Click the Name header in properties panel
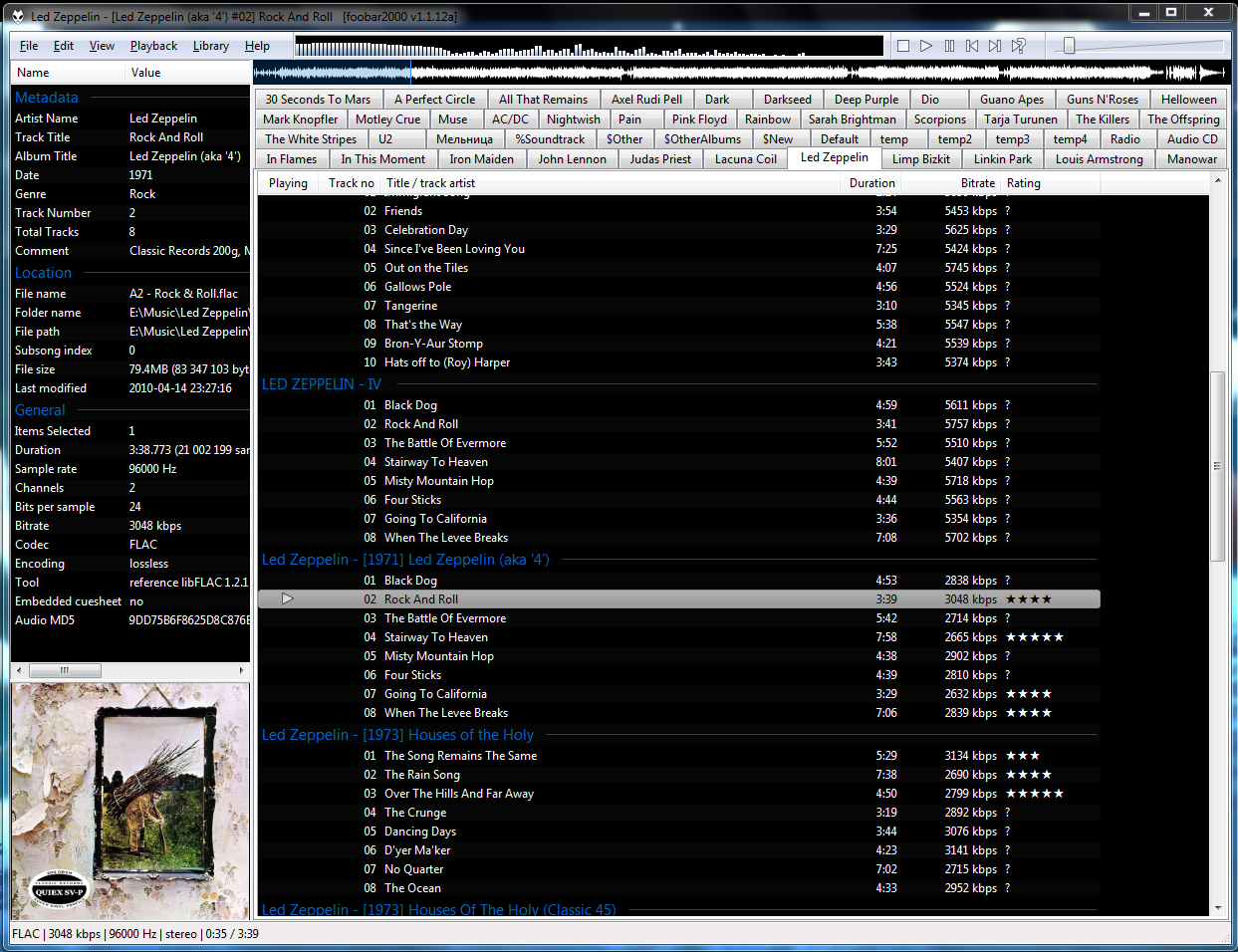The height and width of the screenshot is (952, 1238). click(x=68, y=73)
